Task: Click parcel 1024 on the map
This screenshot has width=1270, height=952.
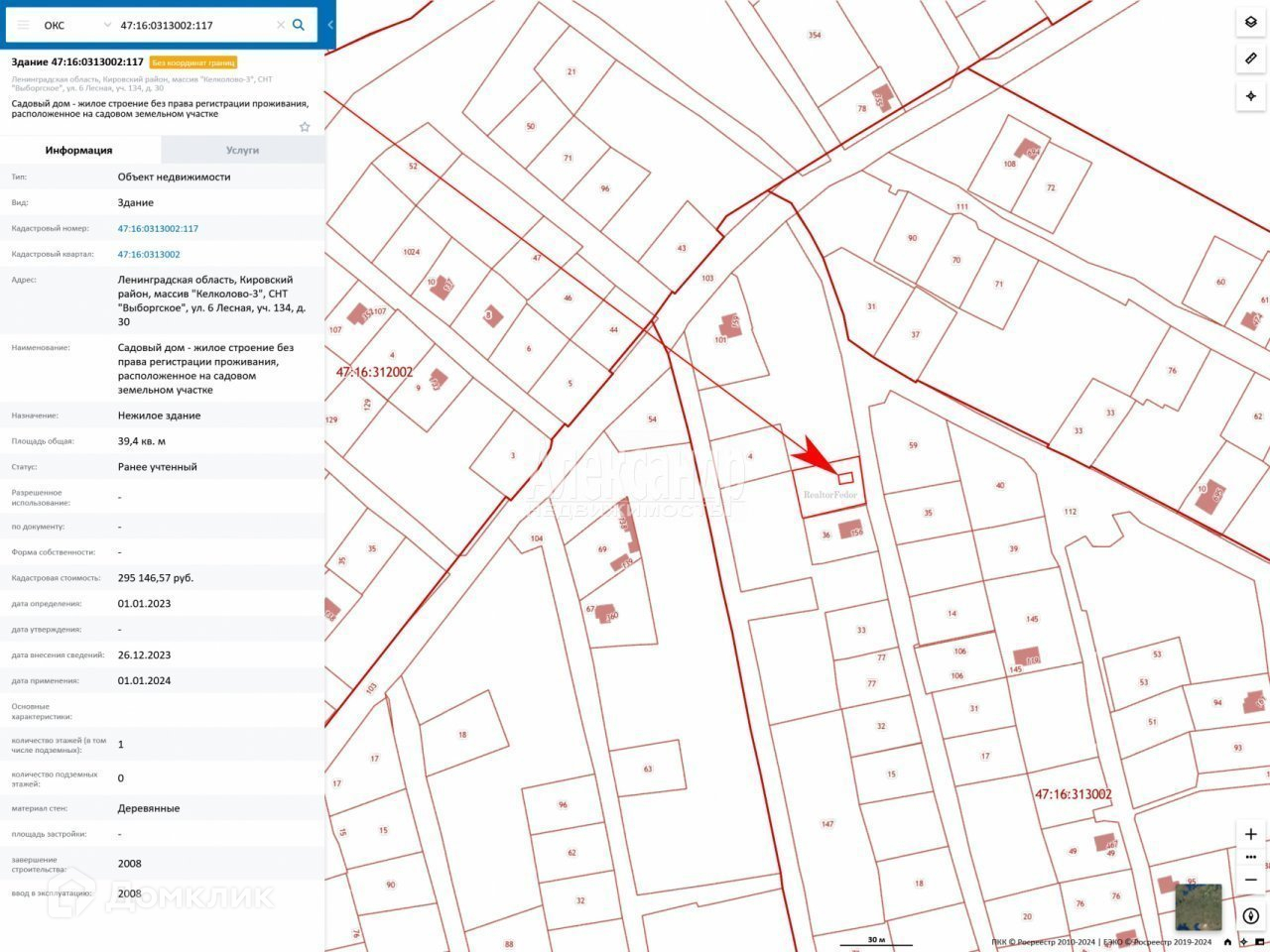Action: (411, 252)
